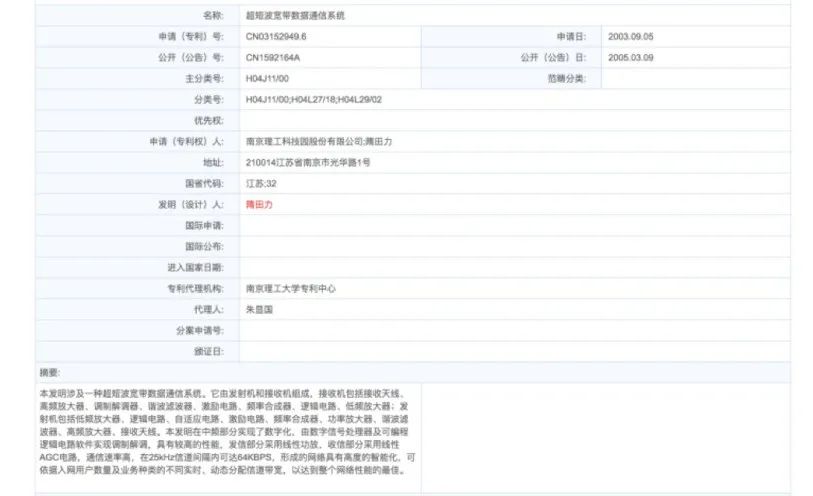Click the abstract paragraph text
The image size is (813, 496).
coord(227,432)
